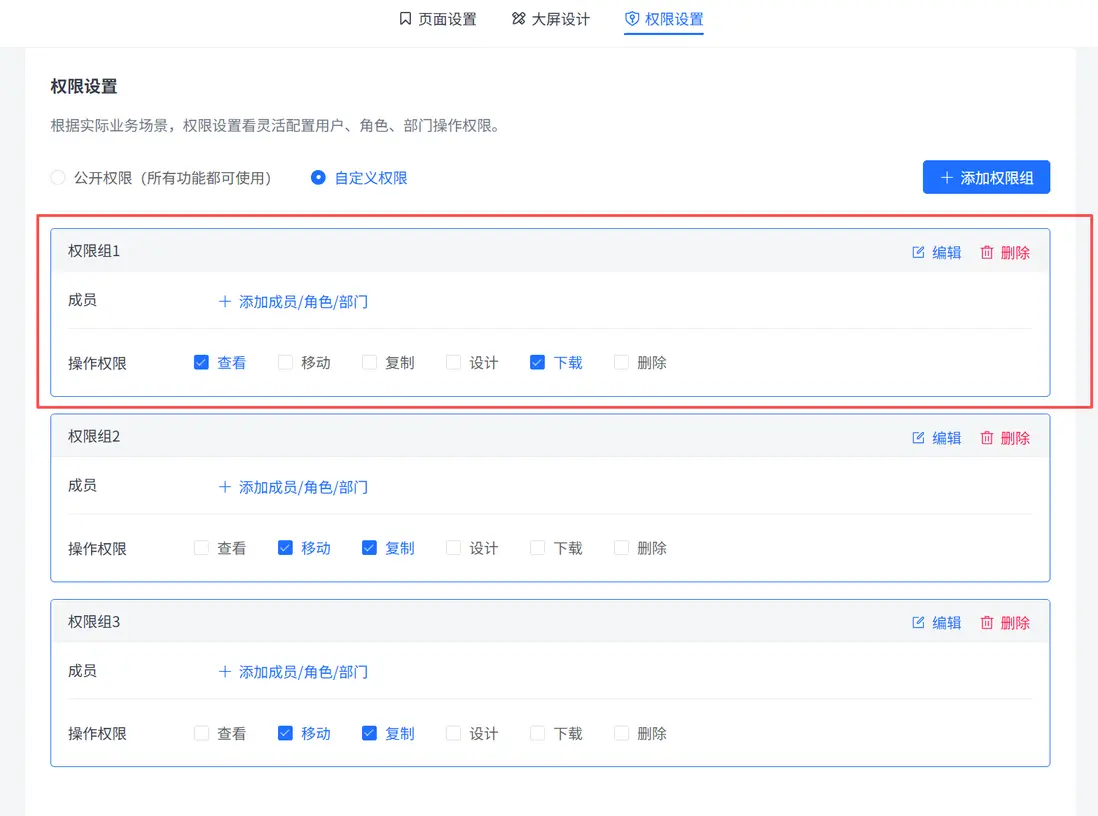Click the edit pencil icon for 权限组3
The height and width of the screenshot is (816, 1098).
tap(918, 623)
